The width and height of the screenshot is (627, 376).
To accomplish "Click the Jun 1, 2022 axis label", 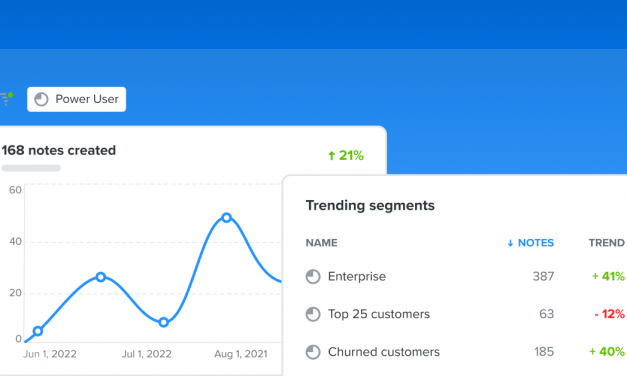I will 50,354.
